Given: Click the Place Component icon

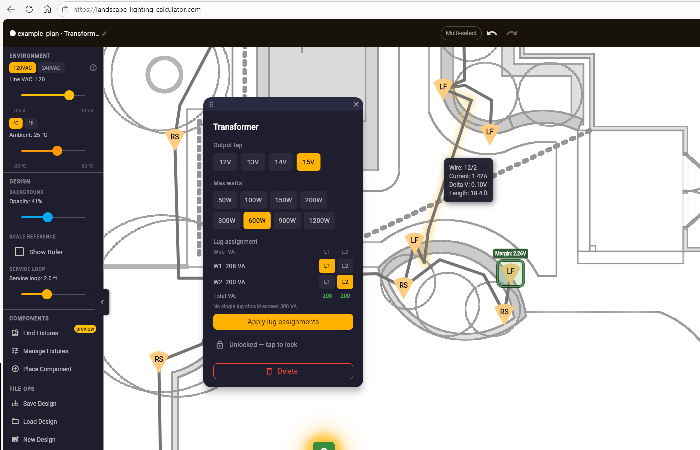Looking at the screenshot, I should tap(15, 369).
